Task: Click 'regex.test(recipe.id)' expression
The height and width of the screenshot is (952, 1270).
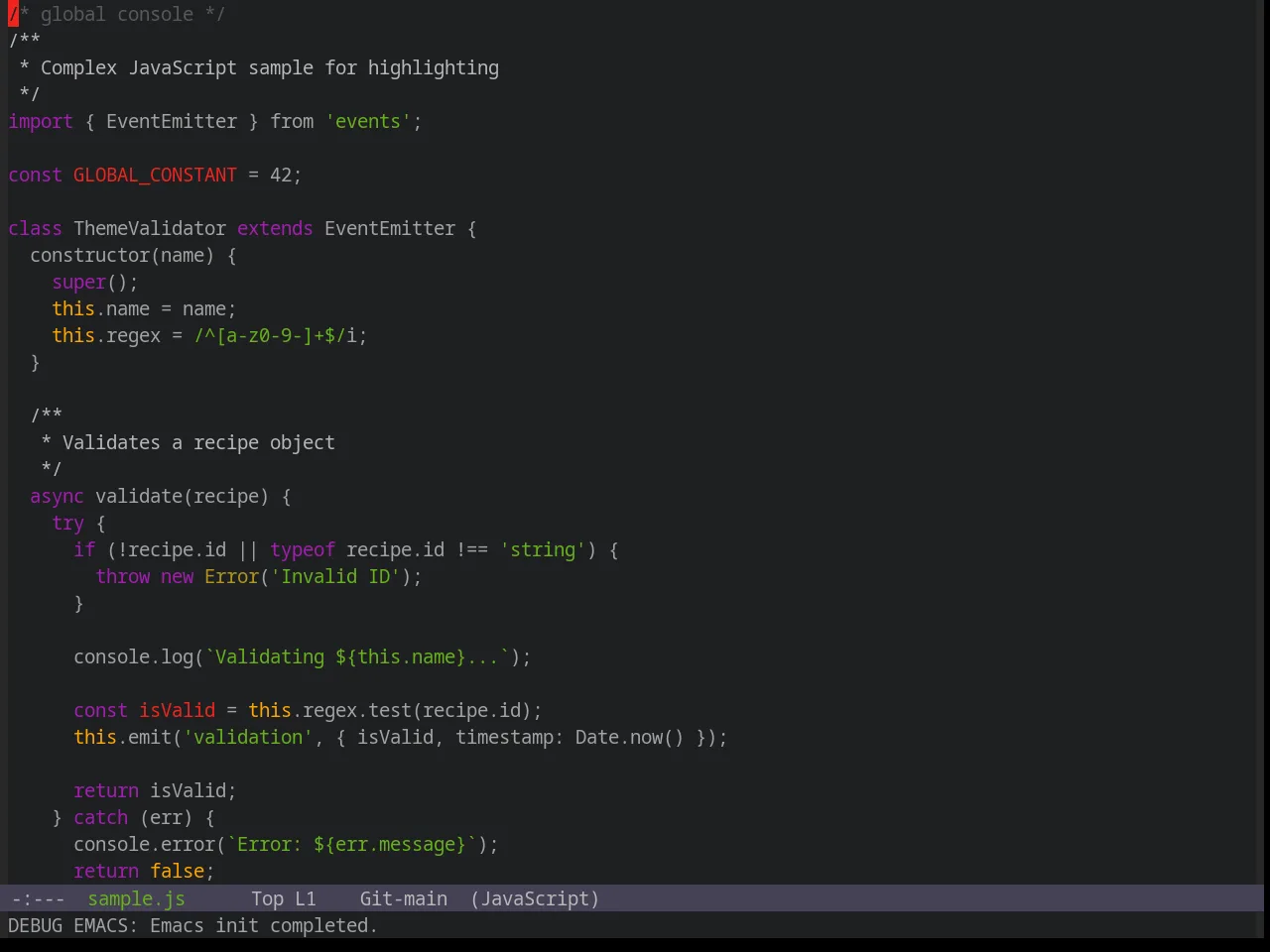Action: (x=417, y=710)
